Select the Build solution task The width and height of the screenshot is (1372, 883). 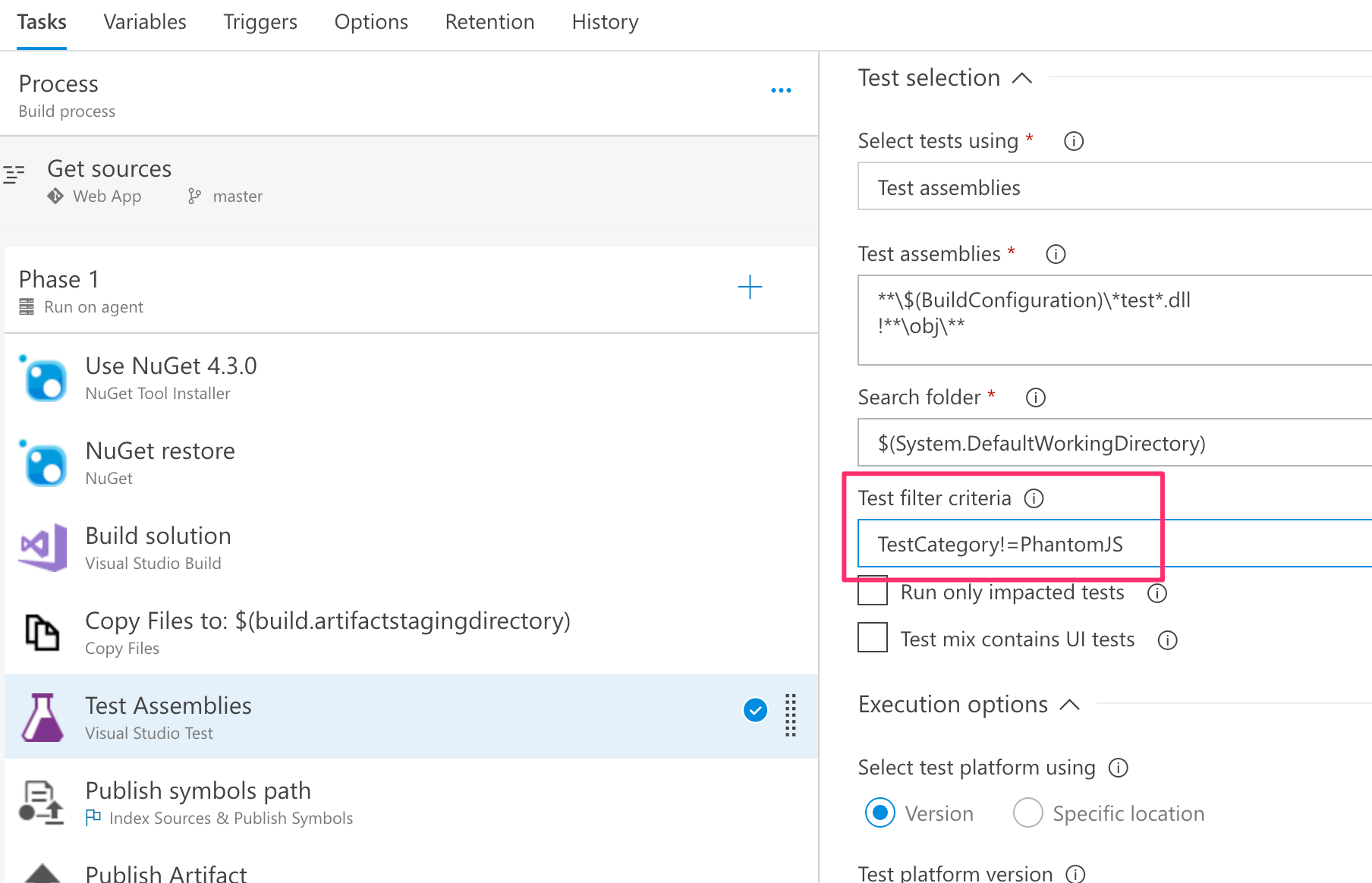[x=411, y=548]
